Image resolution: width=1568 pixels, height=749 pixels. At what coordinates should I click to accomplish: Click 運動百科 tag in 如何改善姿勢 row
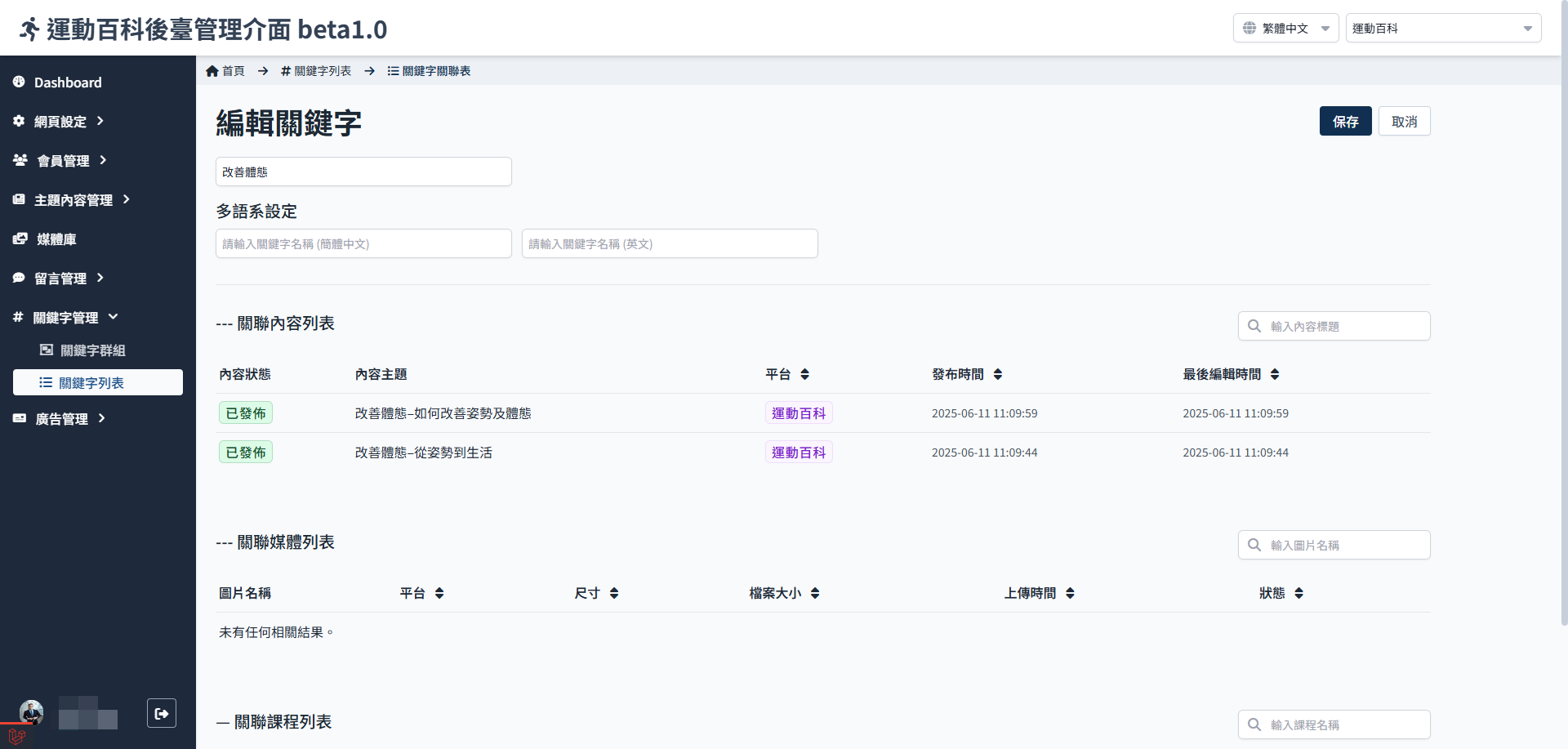(799, 413)
